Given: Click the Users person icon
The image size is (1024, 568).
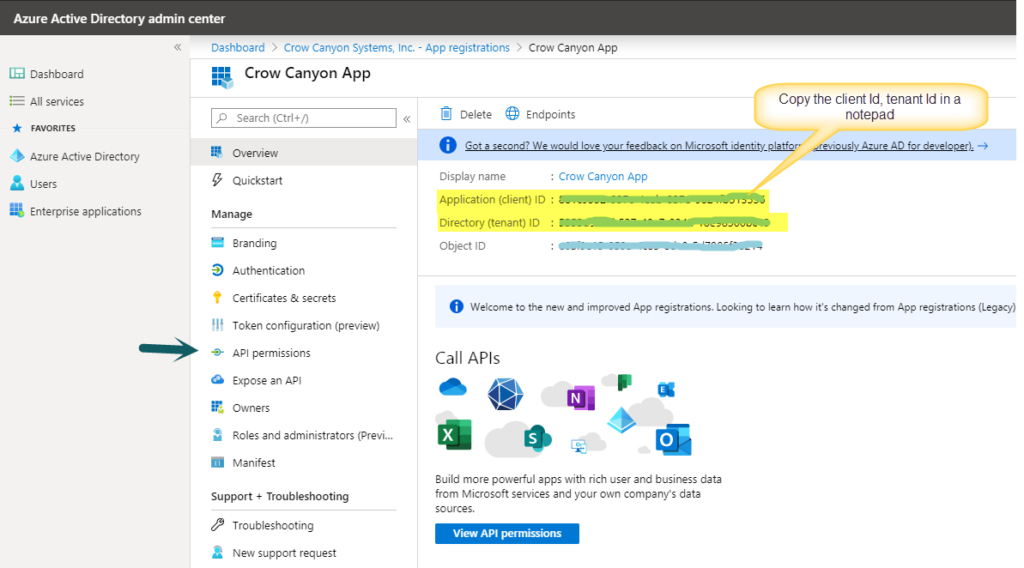Looking at the screenshot, I should click(17, 183).
